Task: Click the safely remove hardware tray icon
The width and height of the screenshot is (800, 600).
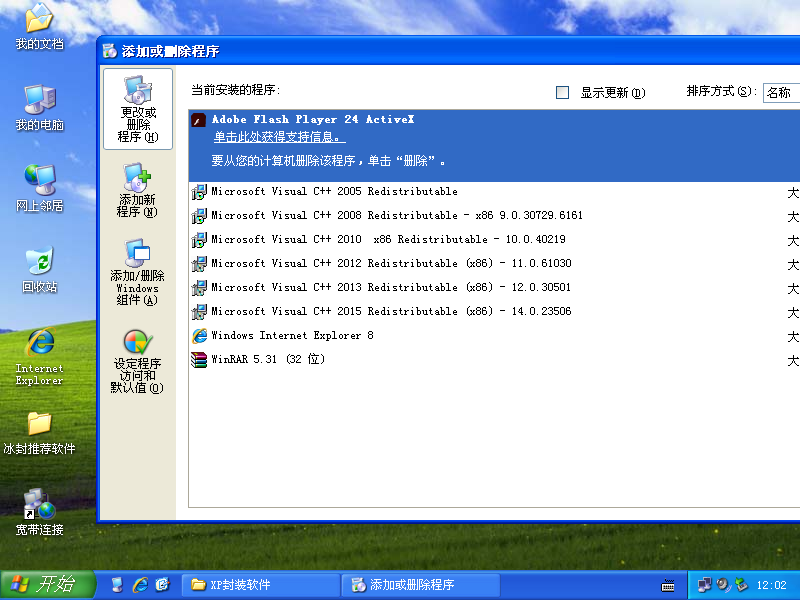Action: click(x=741, y=585)
